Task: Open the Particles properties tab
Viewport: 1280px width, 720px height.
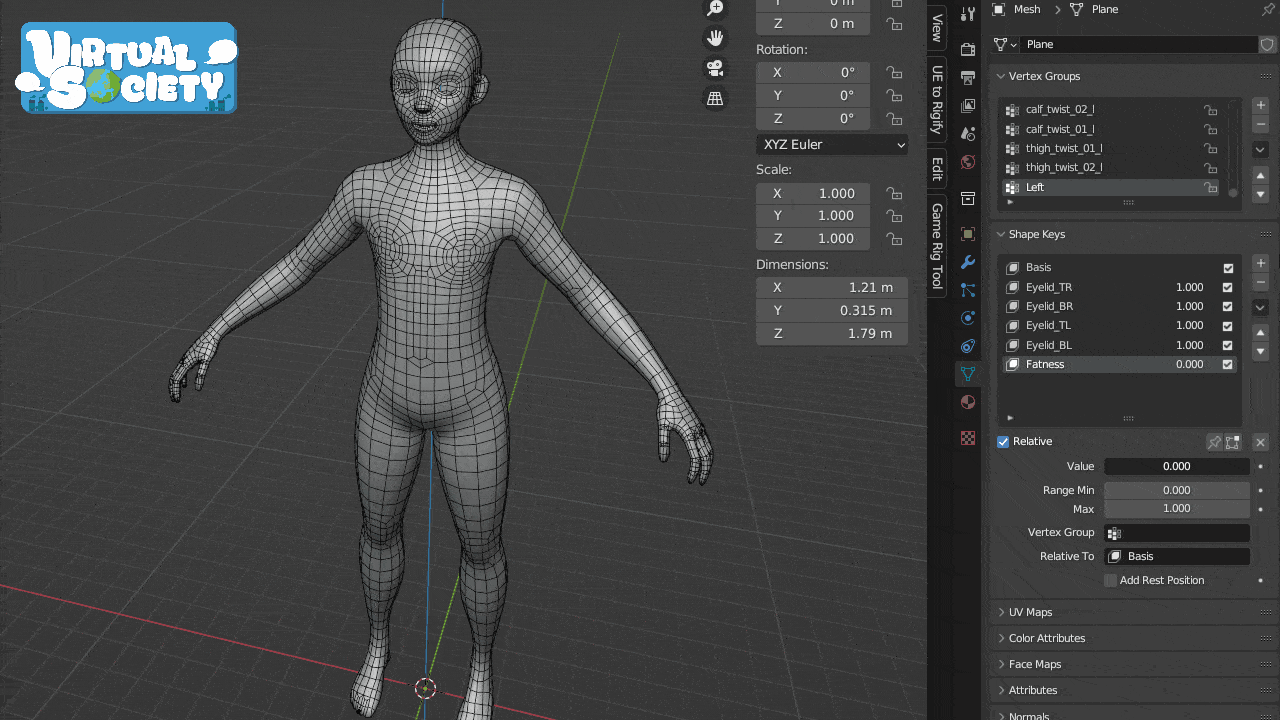Action: (x=967, y=290)
